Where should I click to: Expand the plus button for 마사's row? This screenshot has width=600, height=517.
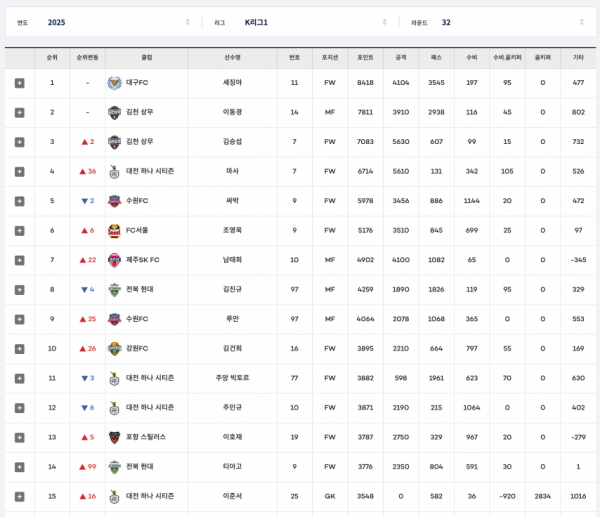tap(19, 171)
